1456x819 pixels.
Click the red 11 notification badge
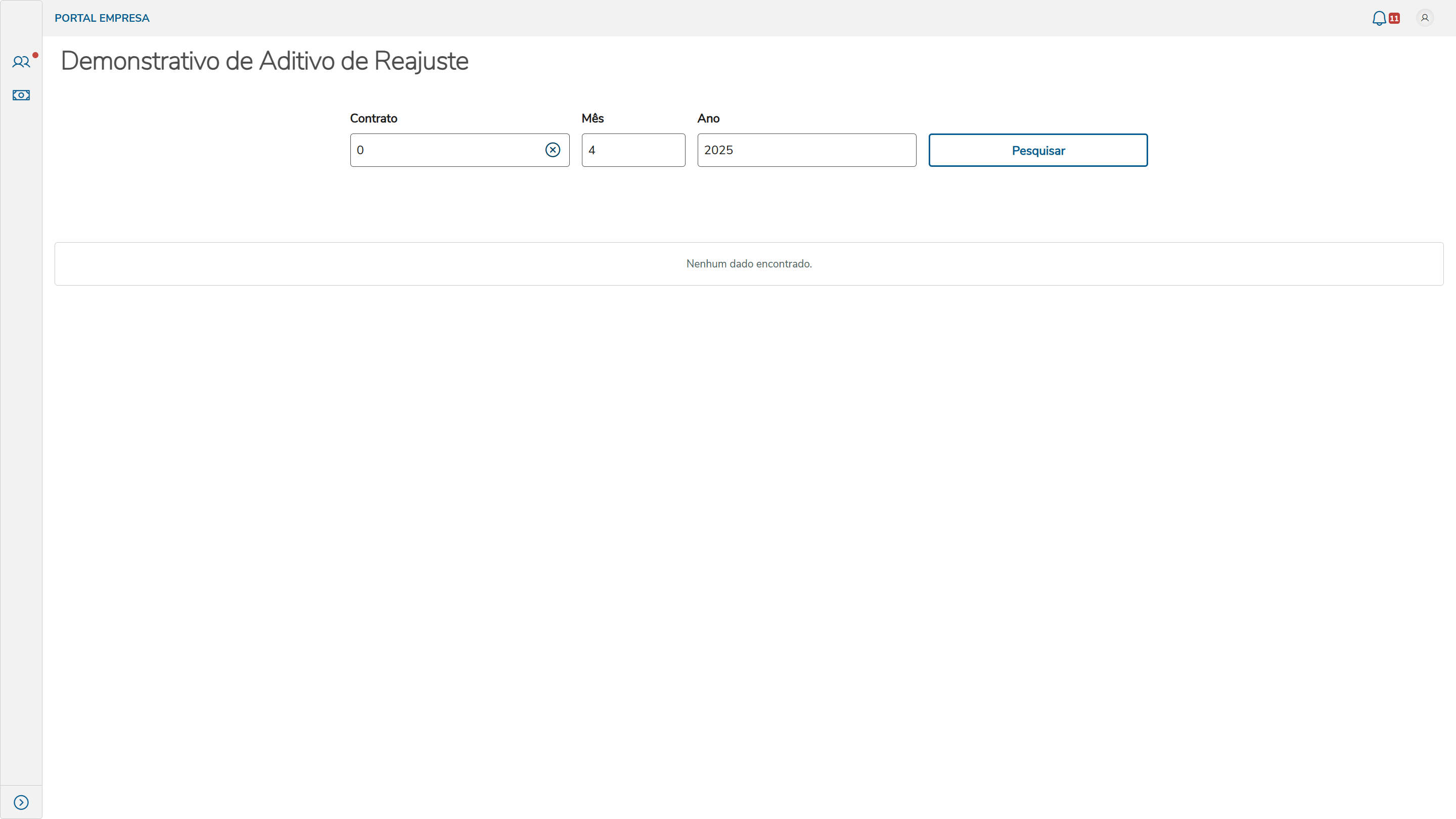pos(1394,19)
